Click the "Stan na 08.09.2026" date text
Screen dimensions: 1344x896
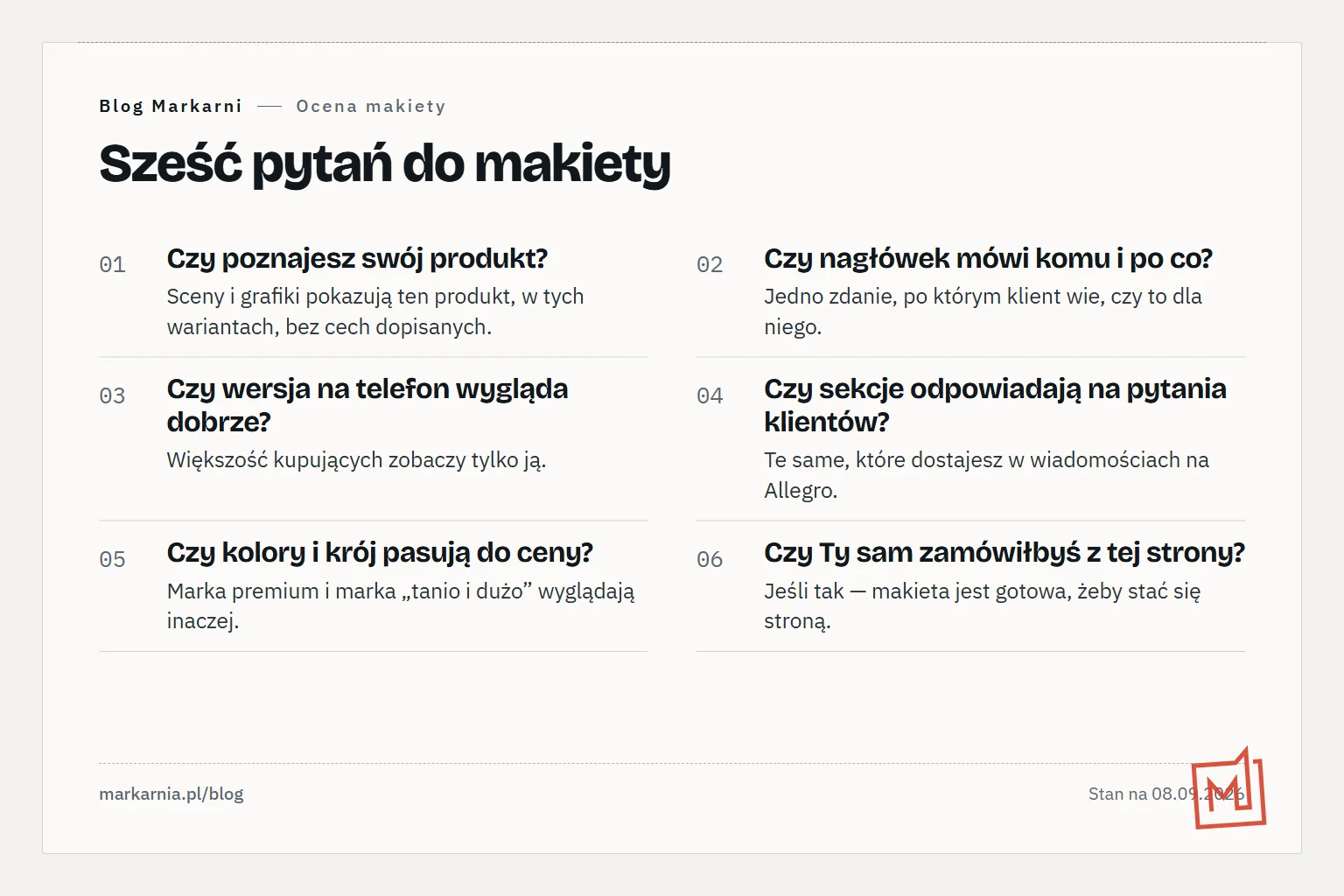[1166, 794]
